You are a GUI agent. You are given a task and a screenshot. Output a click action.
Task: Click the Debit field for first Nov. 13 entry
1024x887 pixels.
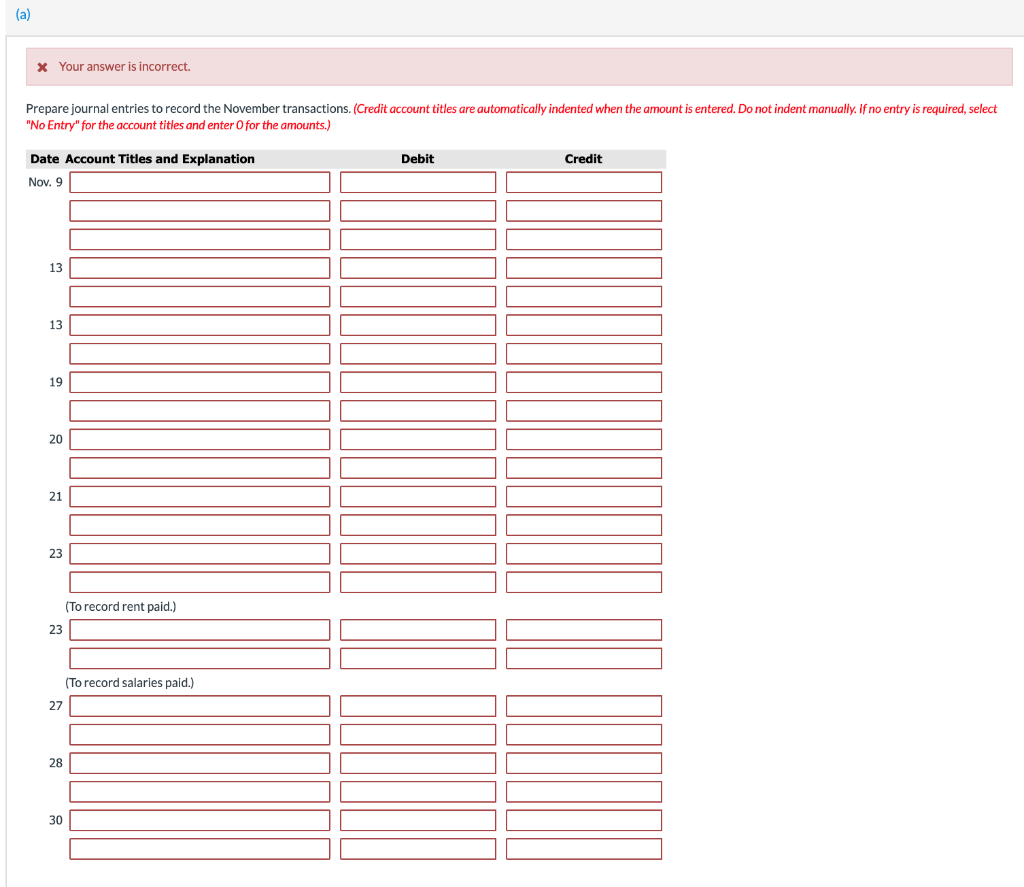point(417,267)
